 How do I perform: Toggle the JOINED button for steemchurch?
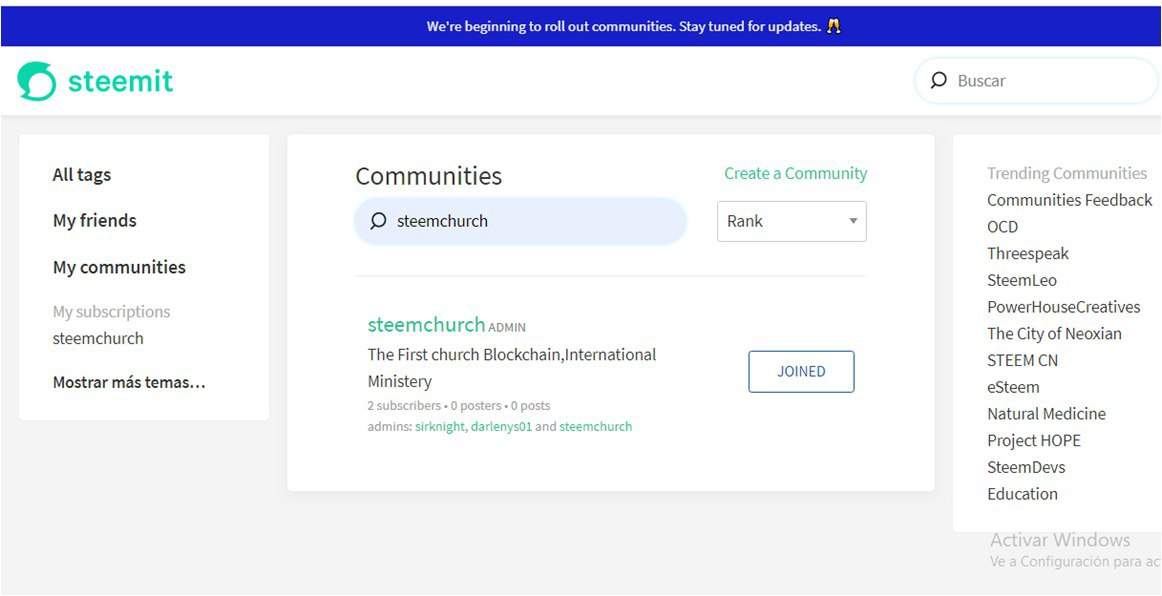(x=801, y=371)
